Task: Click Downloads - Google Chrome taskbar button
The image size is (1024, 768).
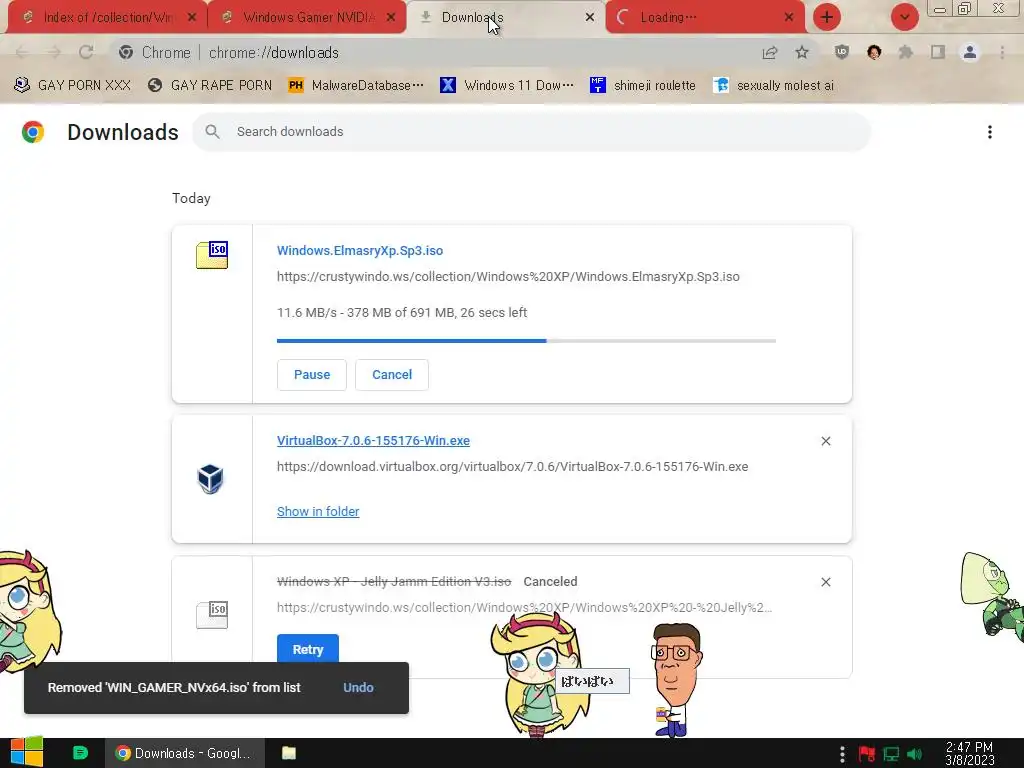Action: tap(185, 753)
